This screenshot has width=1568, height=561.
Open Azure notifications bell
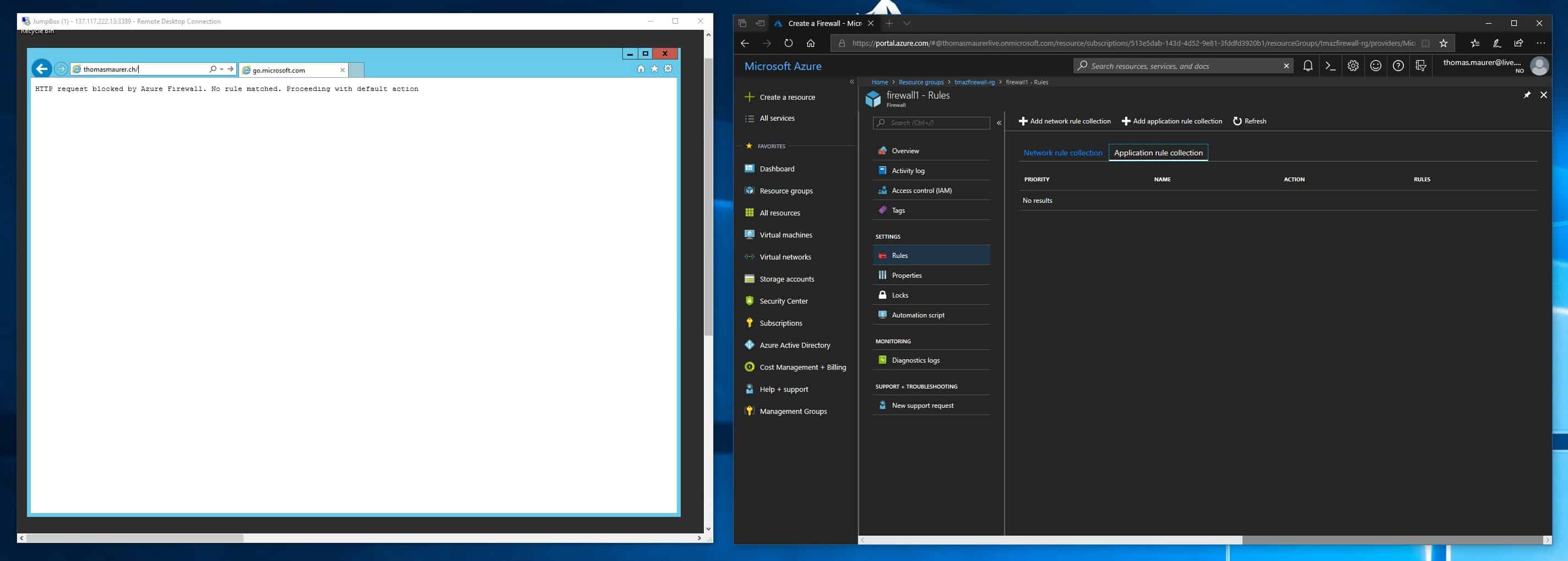tap(1307, 66)
